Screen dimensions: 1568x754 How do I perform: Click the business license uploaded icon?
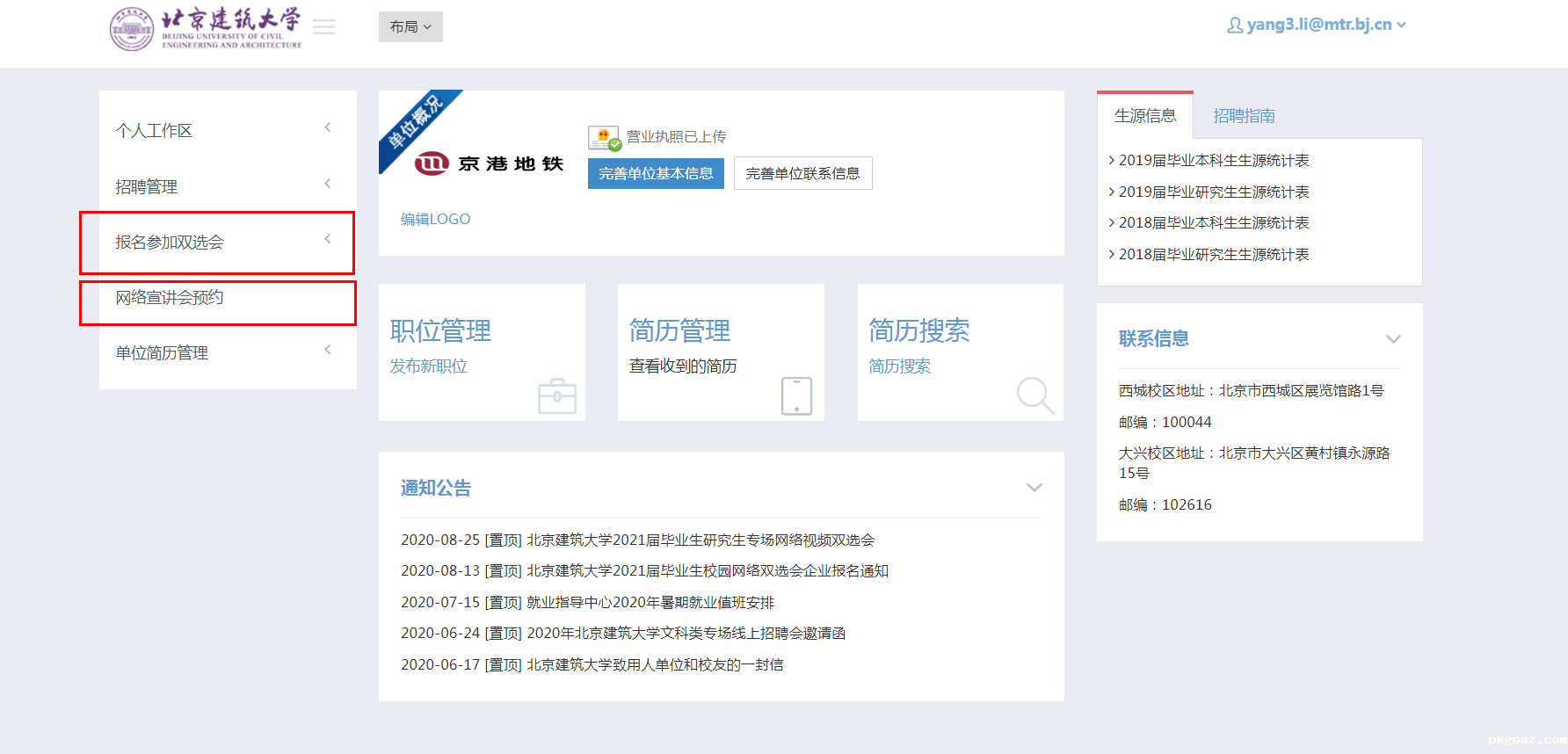604,138
